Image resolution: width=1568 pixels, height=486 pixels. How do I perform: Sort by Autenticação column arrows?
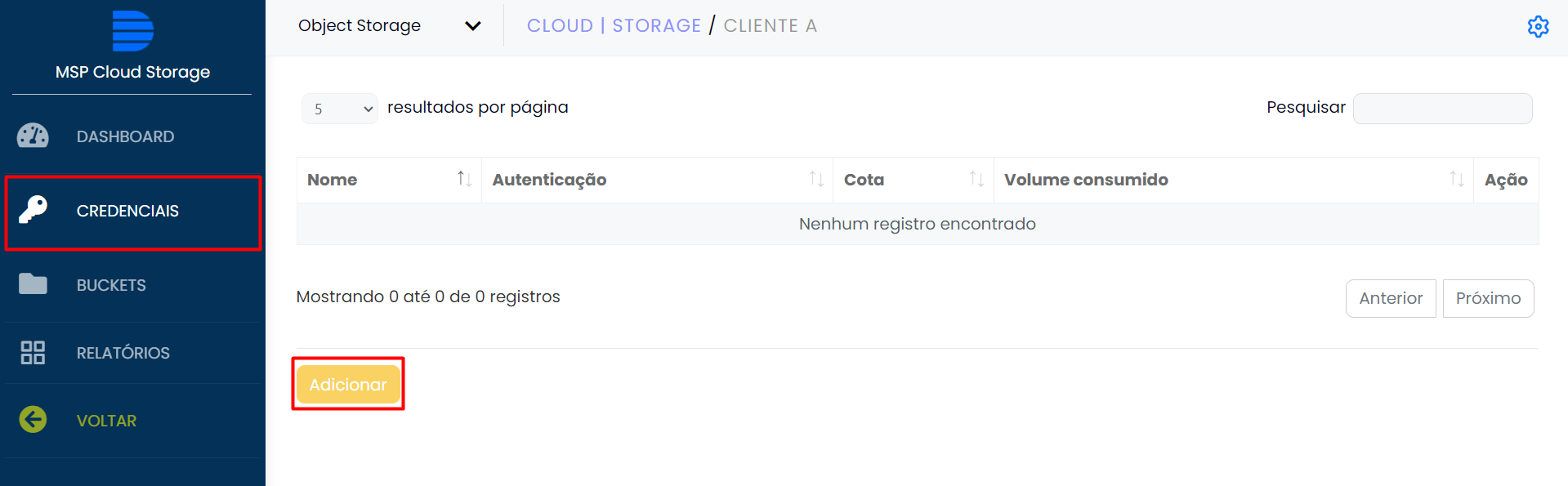pyautogui.click(x=815, y=179)
